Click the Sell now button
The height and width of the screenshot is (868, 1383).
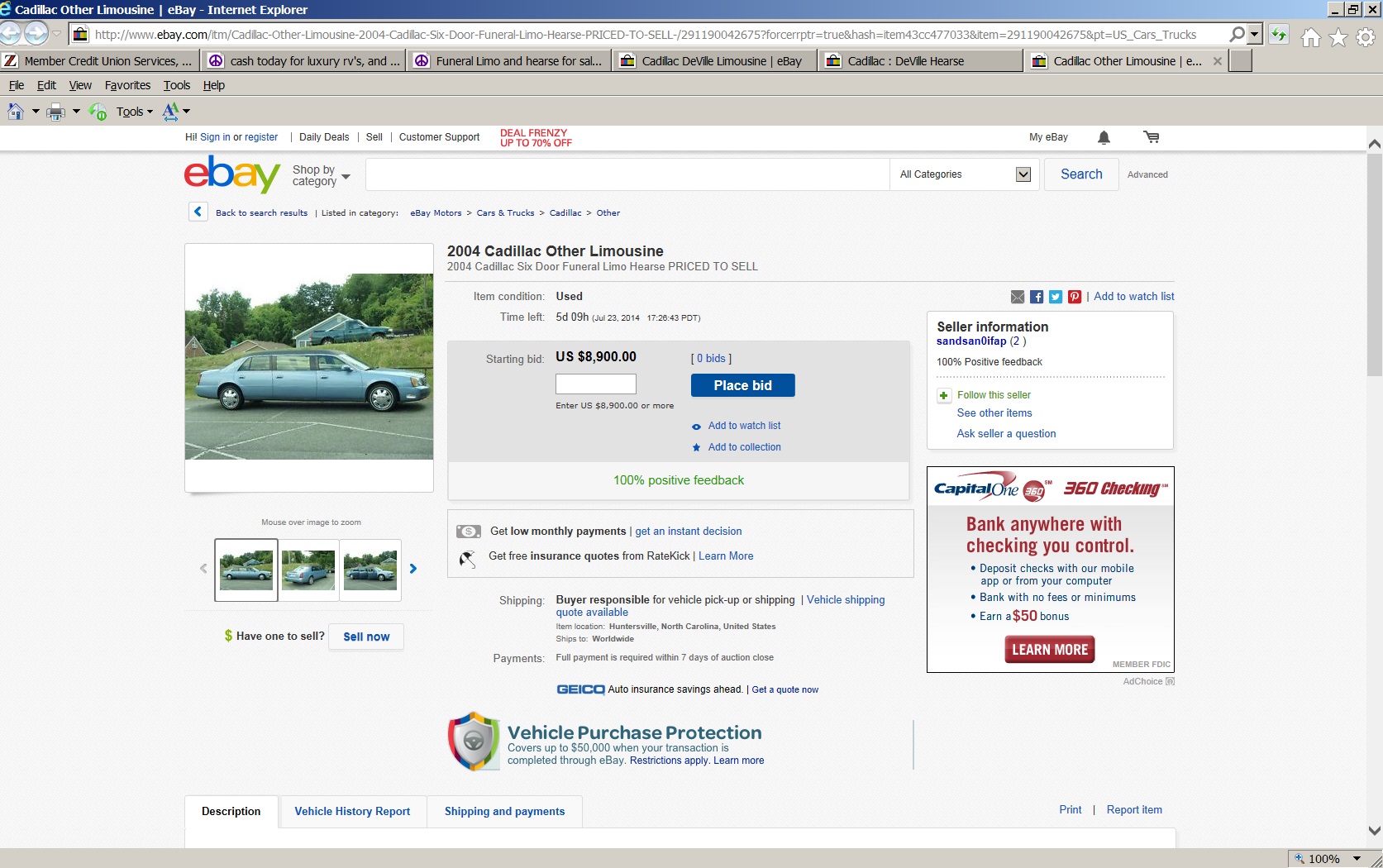tap(366, 637)
